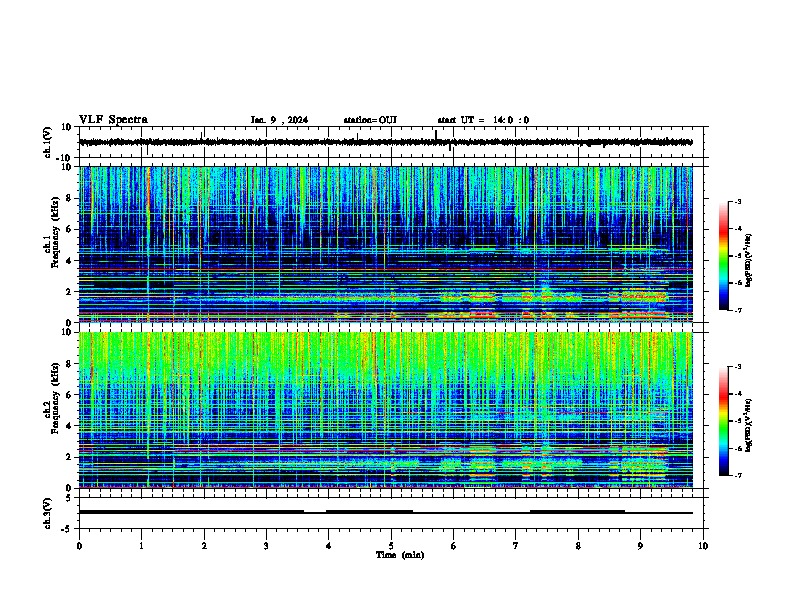Click time axis tick label "9"
The image size is (792, 612).
click(640, 546)
